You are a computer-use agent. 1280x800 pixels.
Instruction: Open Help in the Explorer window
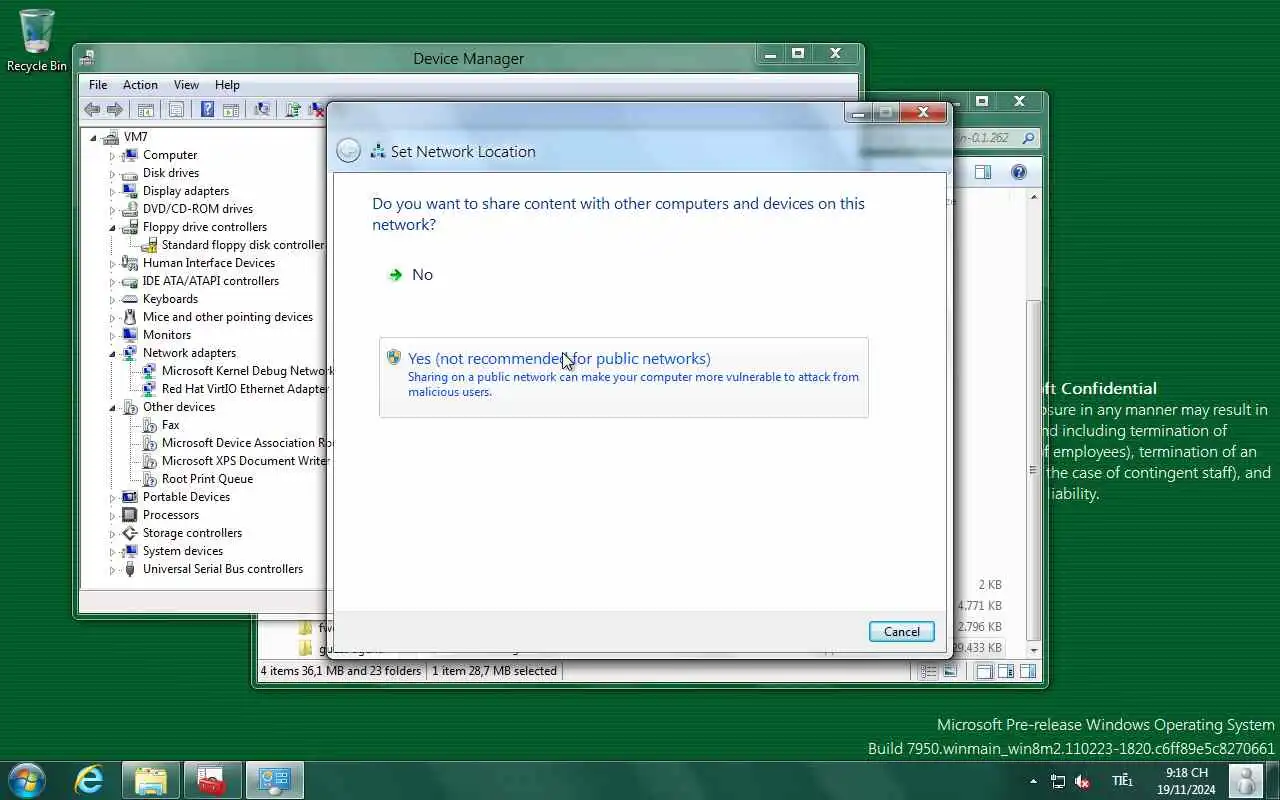[1019, 172]
